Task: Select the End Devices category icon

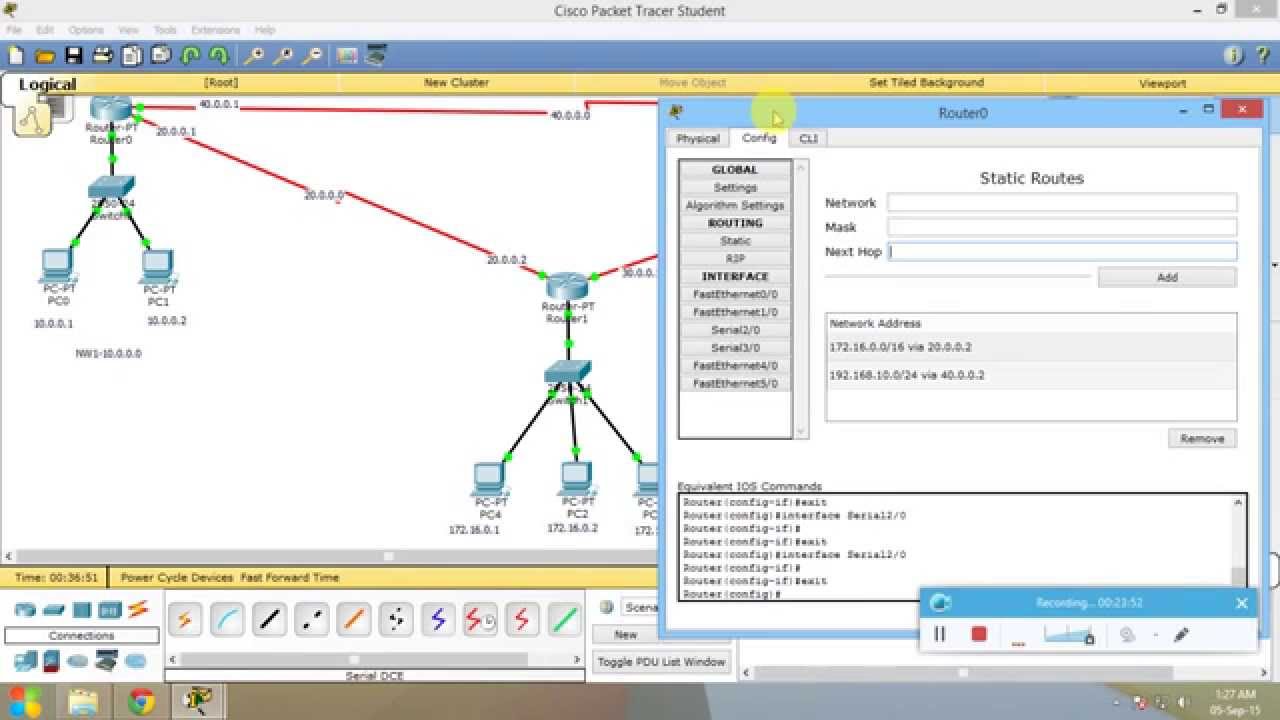Action: tap(25, 661)
